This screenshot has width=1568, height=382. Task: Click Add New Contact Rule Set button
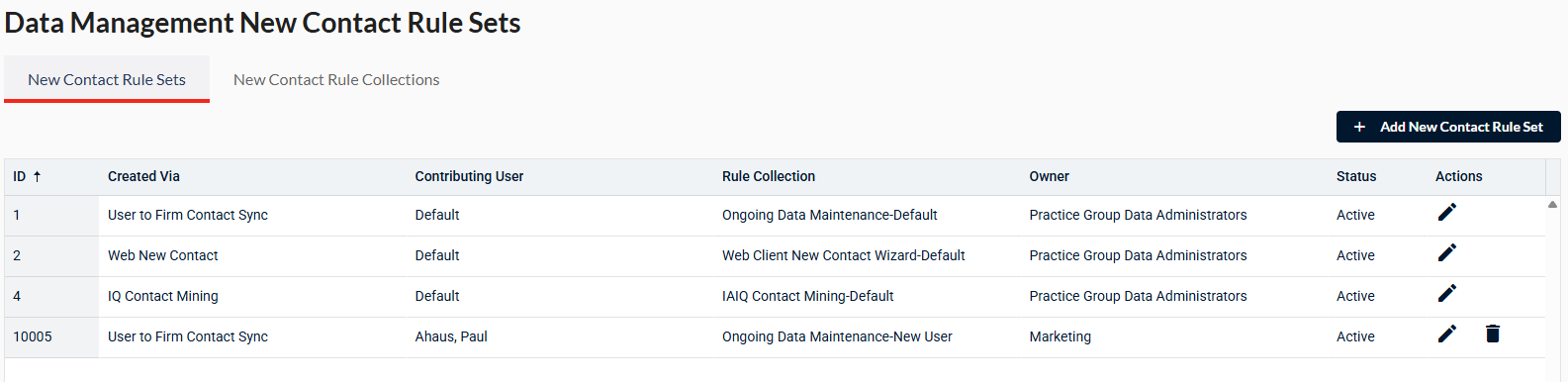click(x=1448, y=127)
